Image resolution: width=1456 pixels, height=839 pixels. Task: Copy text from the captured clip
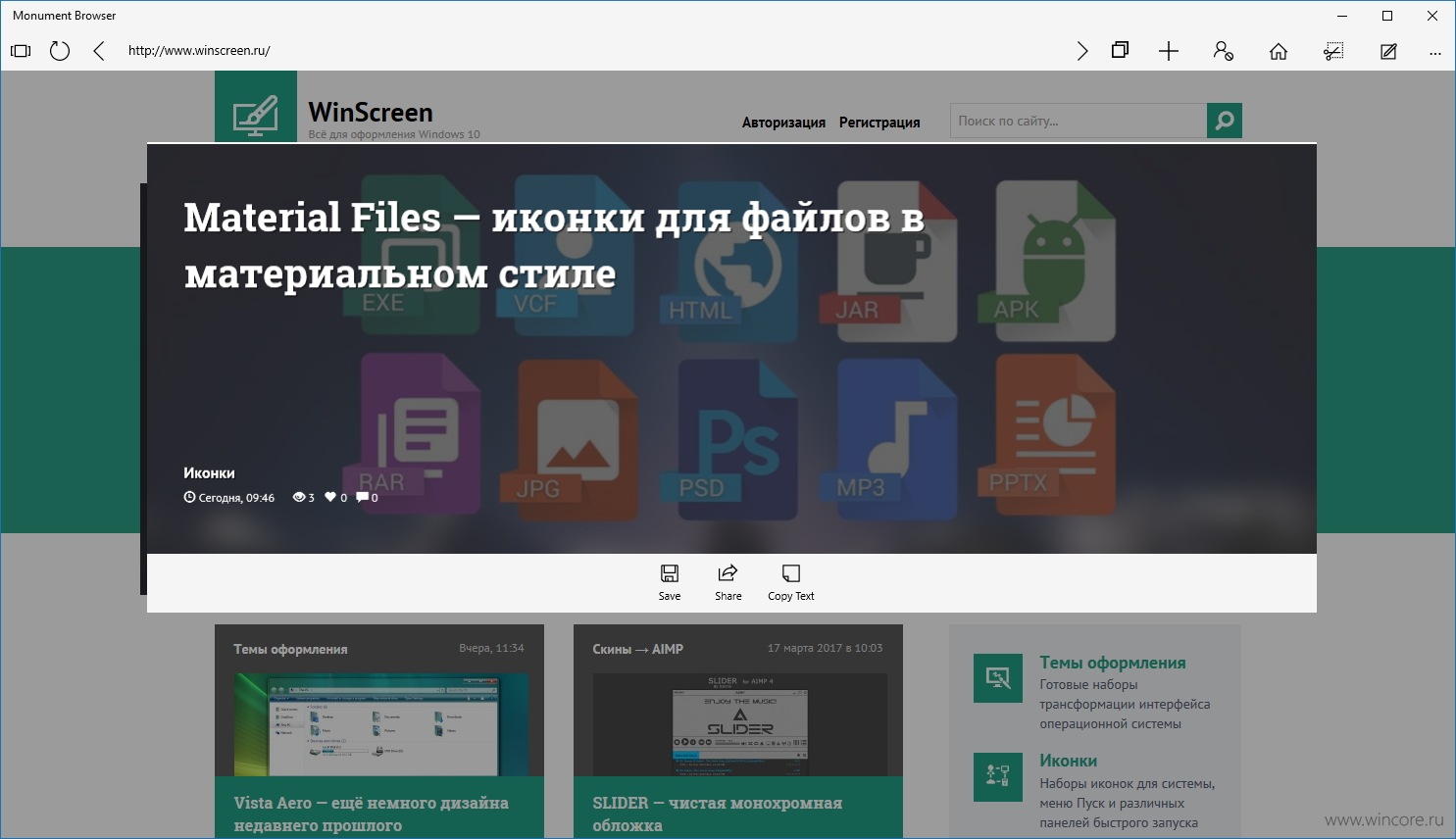pos(791,582)
